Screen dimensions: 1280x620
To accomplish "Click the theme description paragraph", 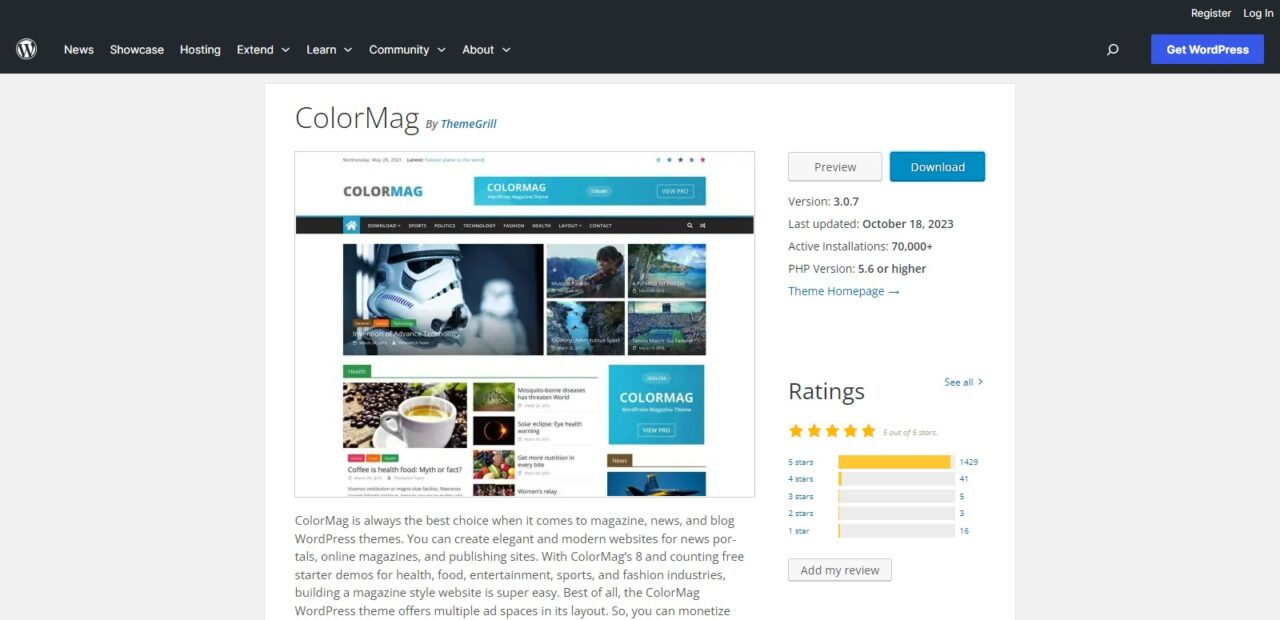I will click(x=520, y=565).
